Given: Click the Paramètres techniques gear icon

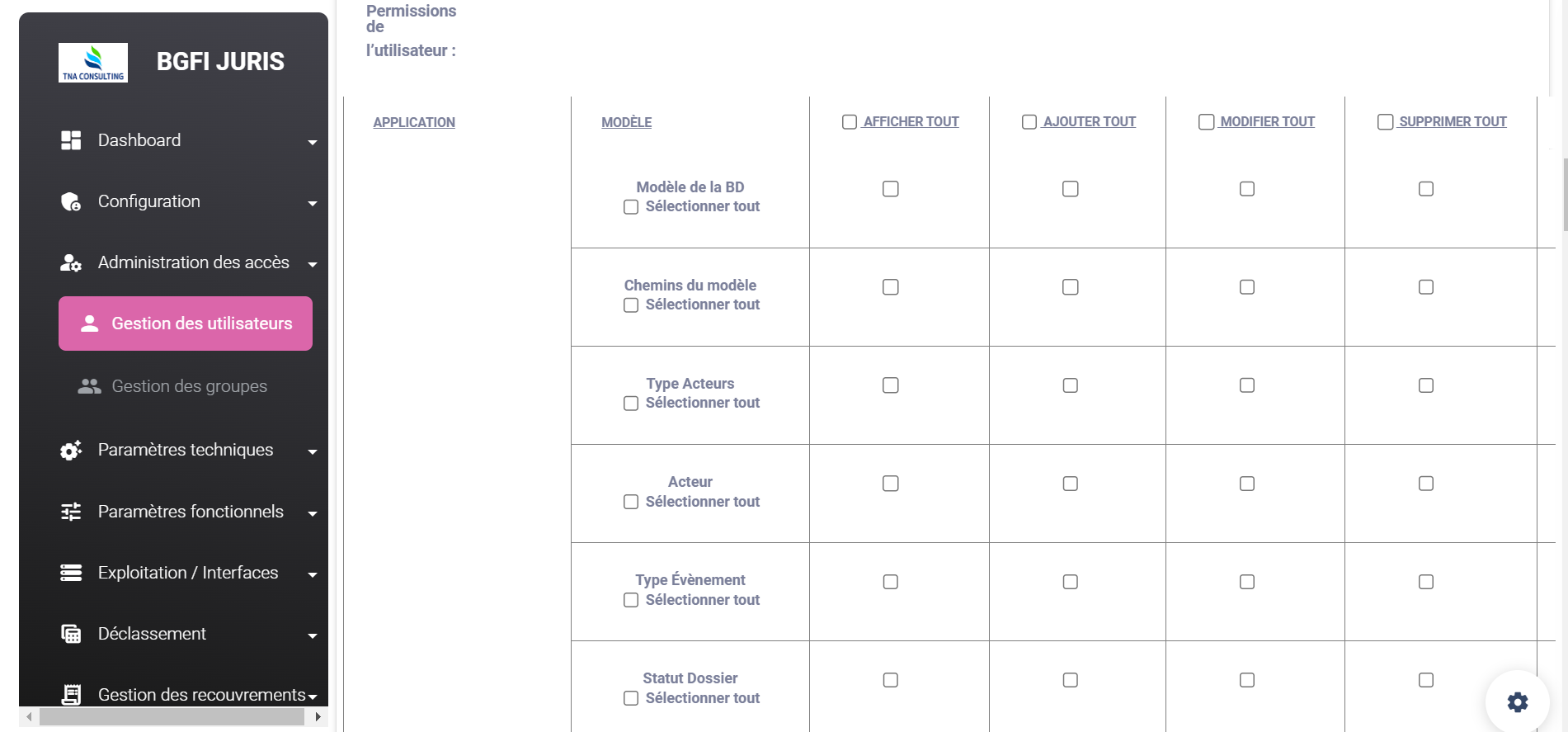Looking at the screenshot, I should click(x=71, y=450).
